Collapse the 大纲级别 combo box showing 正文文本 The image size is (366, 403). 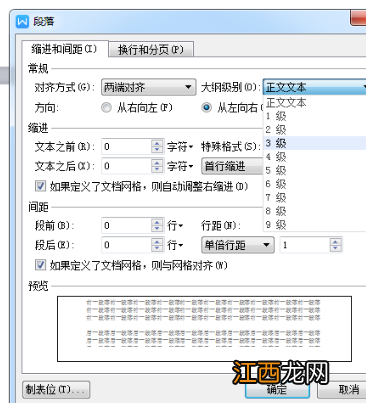[x=314, y=87]
